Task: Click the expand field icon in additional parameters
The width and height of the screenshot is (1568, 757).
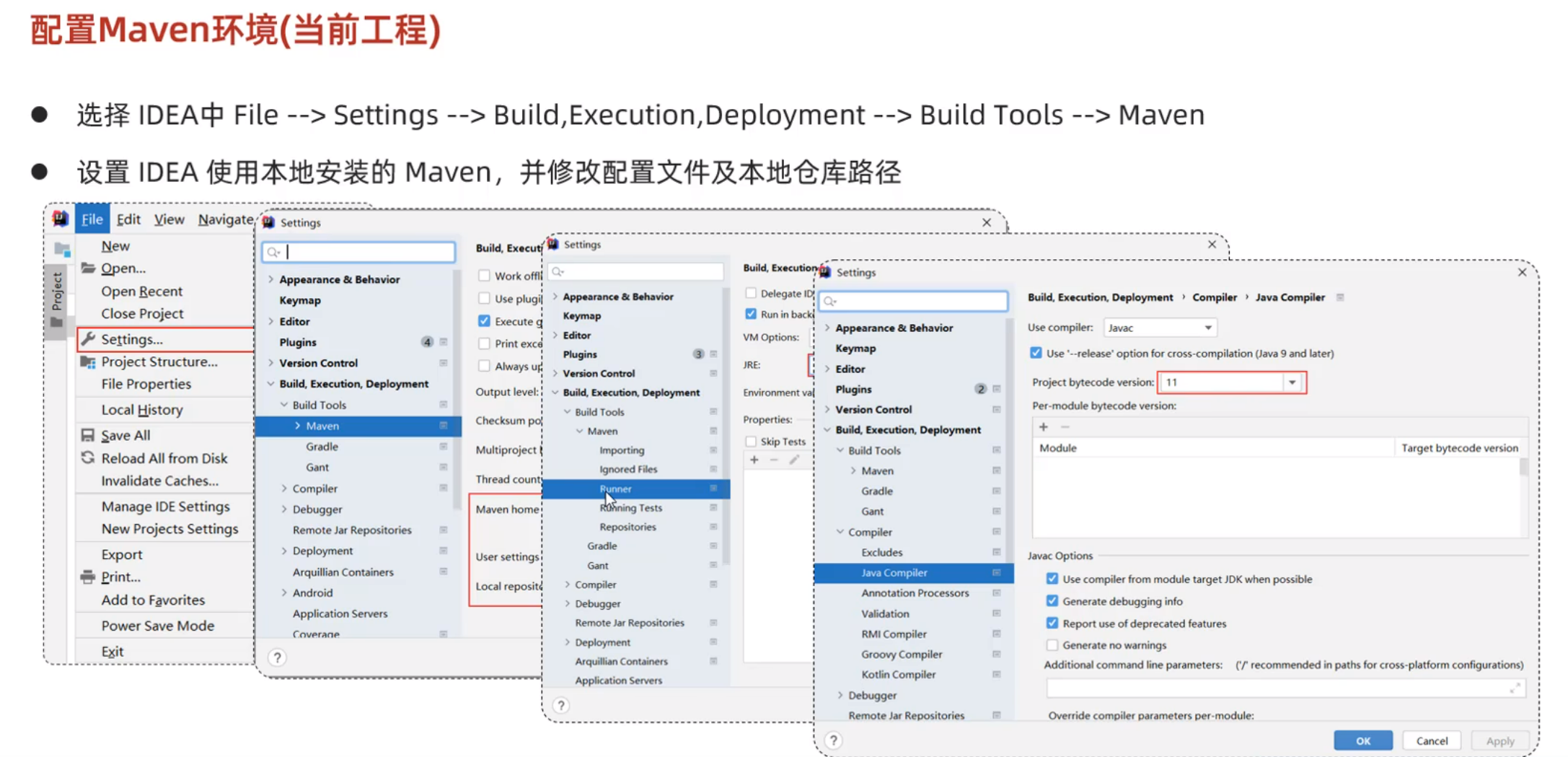Action: pos(1515,688)
